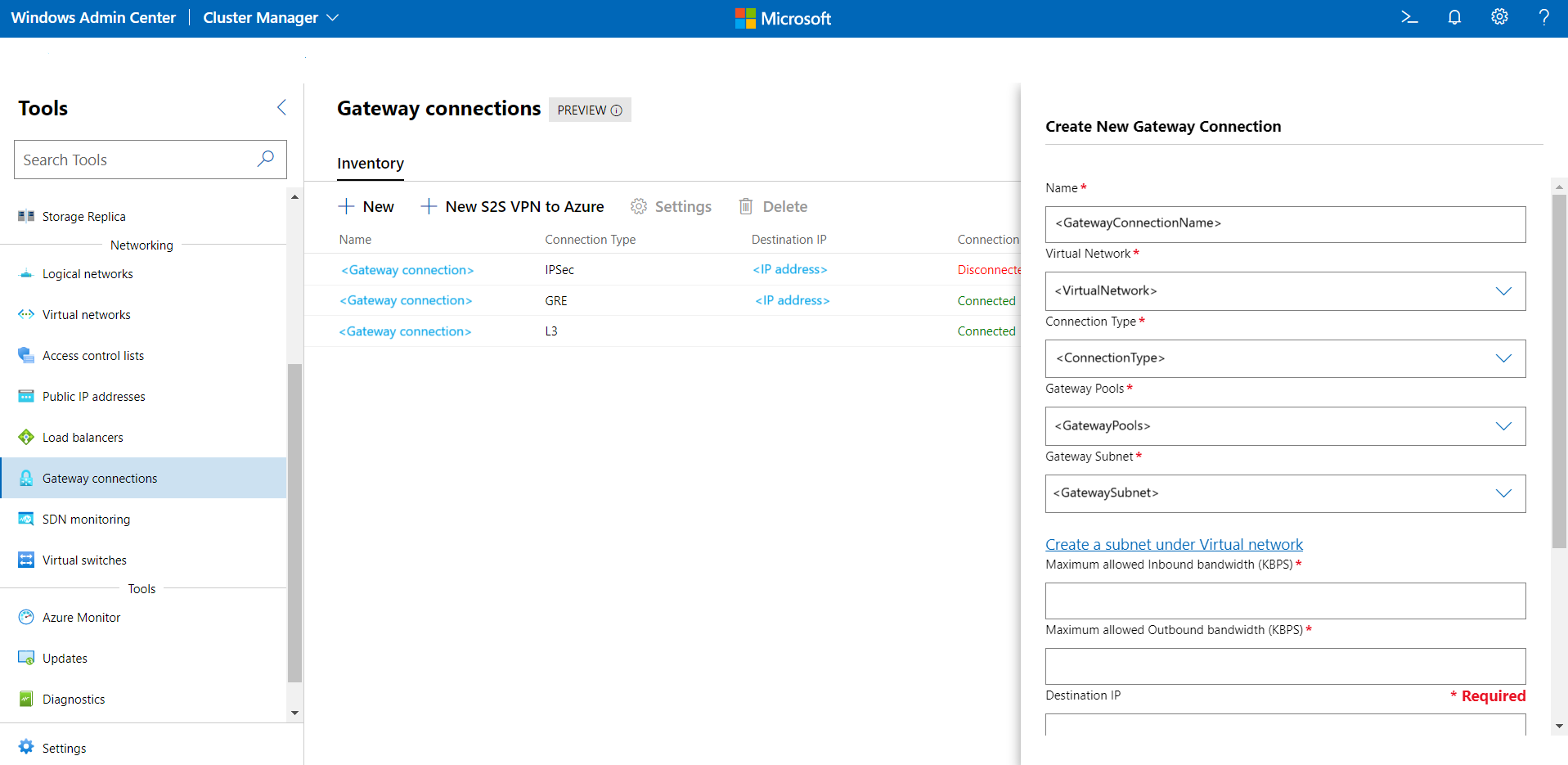This screenshot has width=1568, height=765.
Task: Click the Name input field
Action: (x=1284, y=224)
